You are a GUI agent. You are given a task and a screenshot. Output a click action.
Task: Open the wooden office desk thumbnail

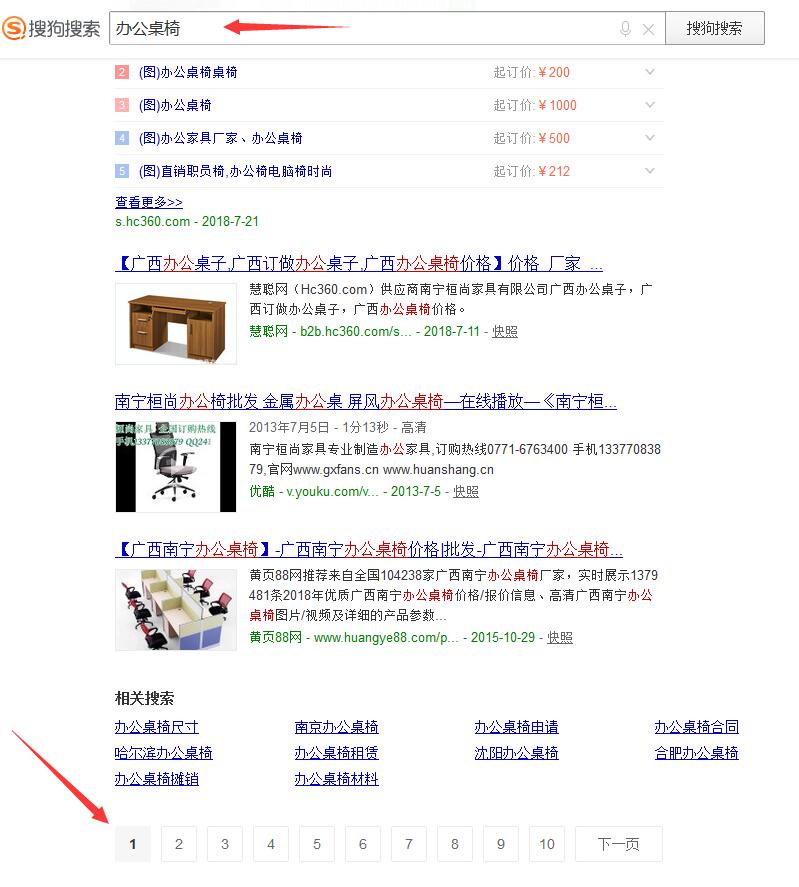click(176, 324)
